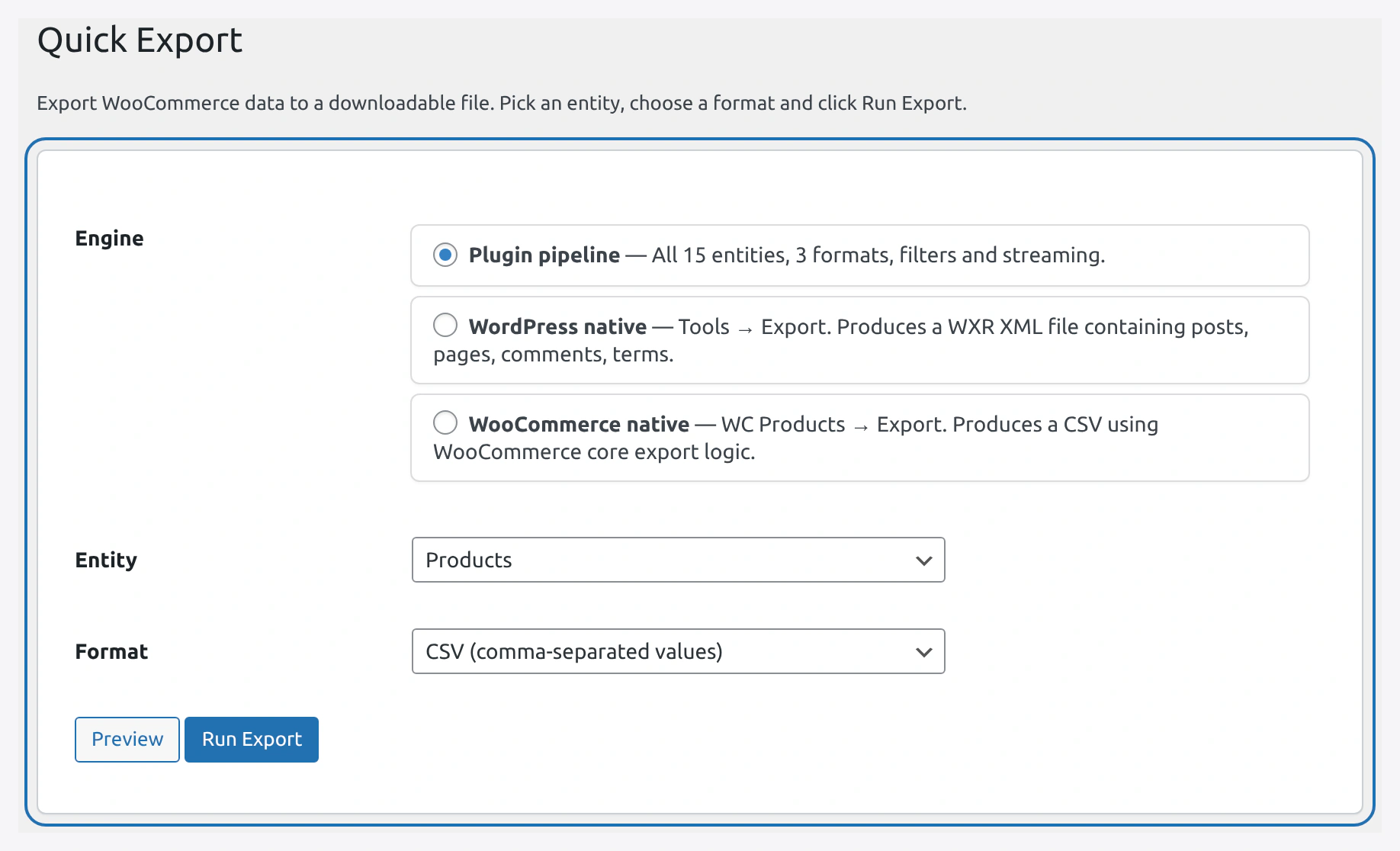Click the WordPress native option label text
This screenshot has height=851, width=1400.
click(x=557, y=326)
